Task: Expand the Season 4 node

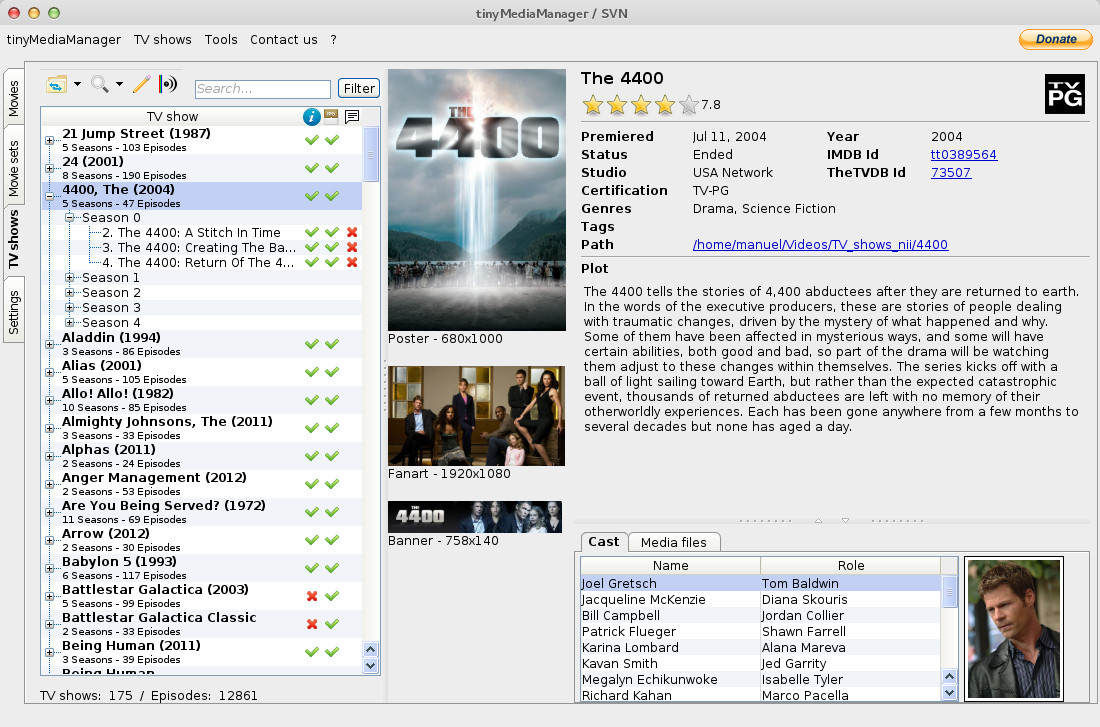Action: pyautogui.click(x=69, y=322)
